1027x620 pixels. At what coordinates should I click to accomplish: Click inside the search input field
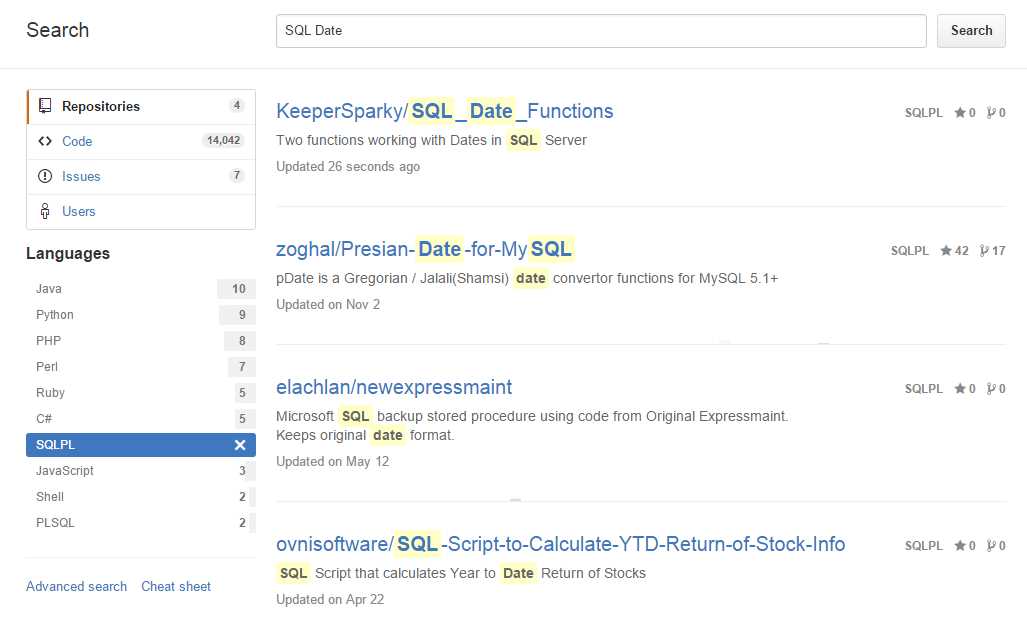[x=600, y=31]
